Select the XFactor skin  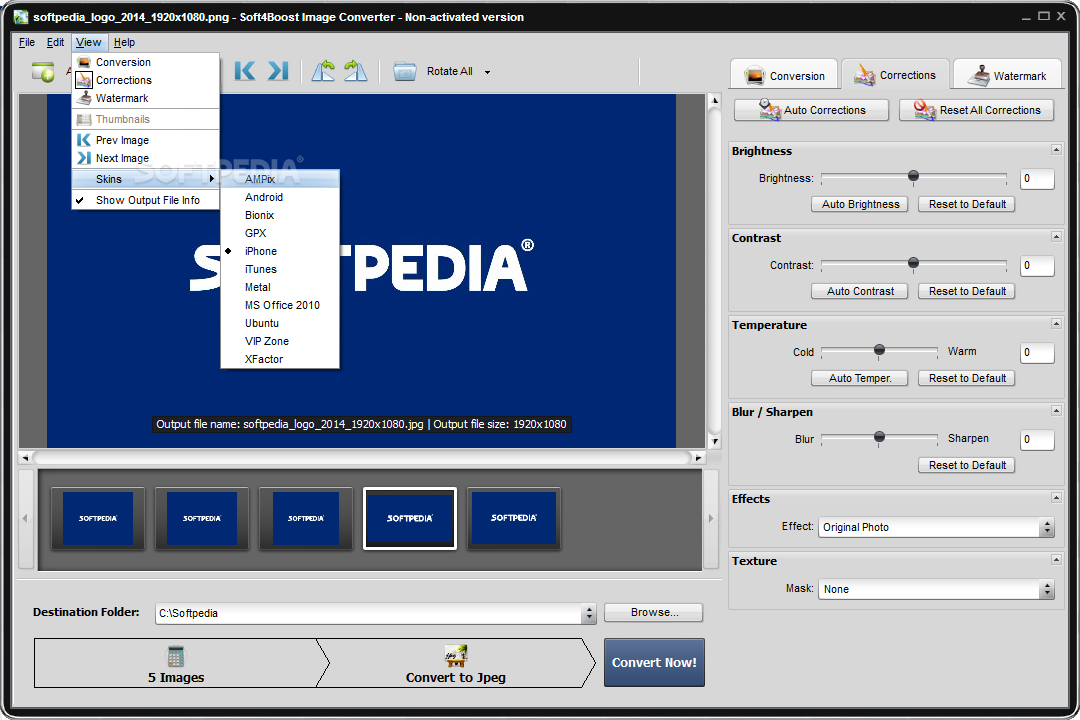(x=280, y=359)
